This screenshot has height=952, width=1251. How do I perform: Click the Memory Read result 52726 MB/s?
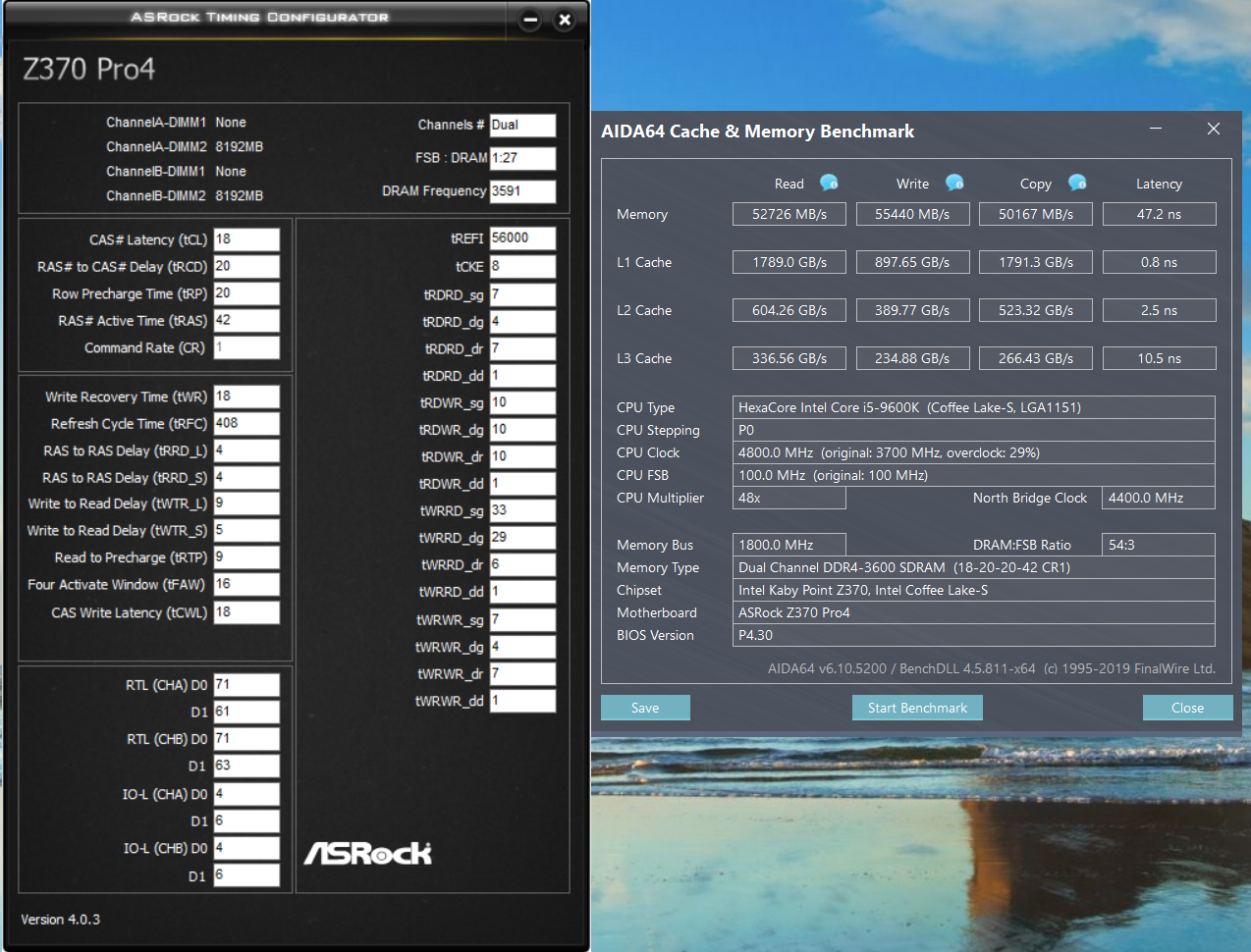point(789,214)
